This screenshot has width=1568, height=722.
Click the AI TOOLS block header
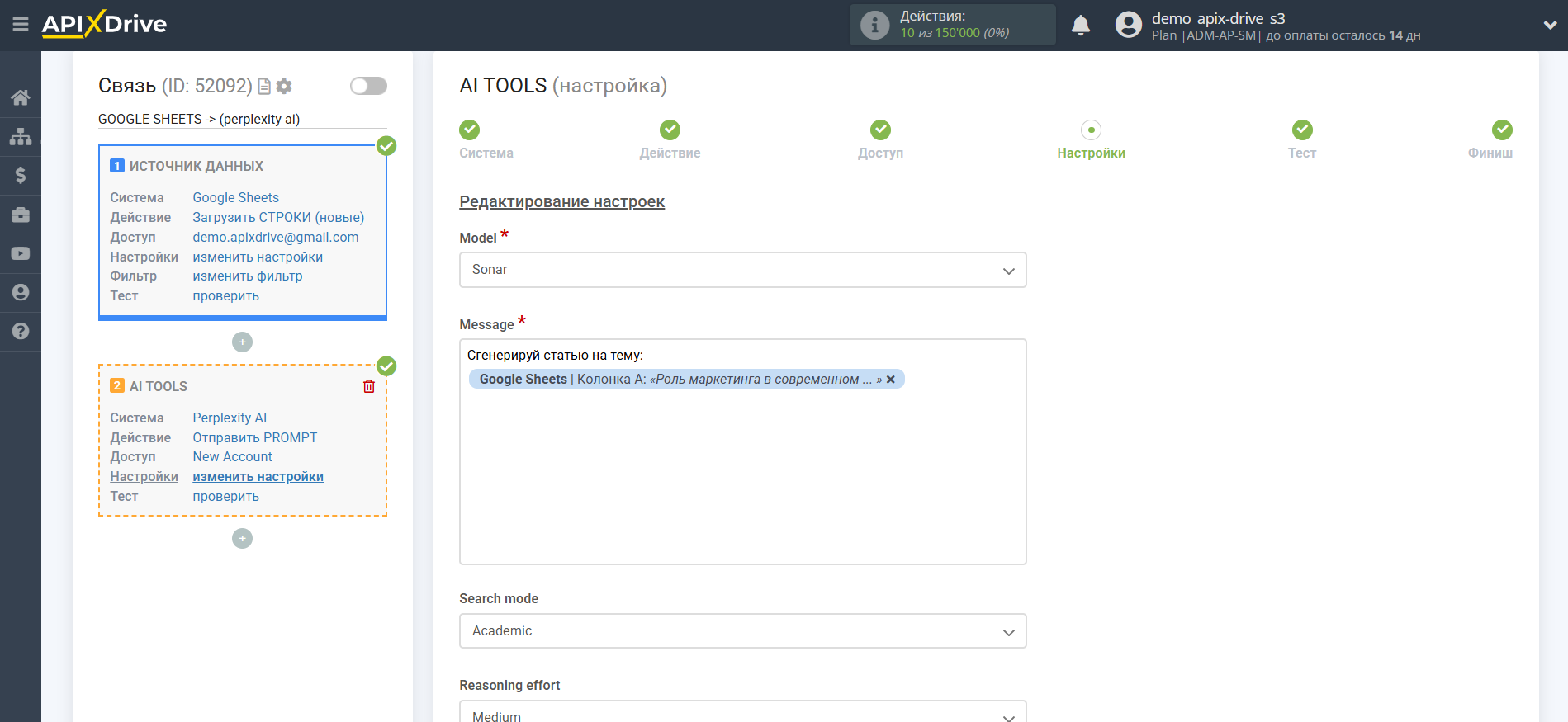pos(159,386)
